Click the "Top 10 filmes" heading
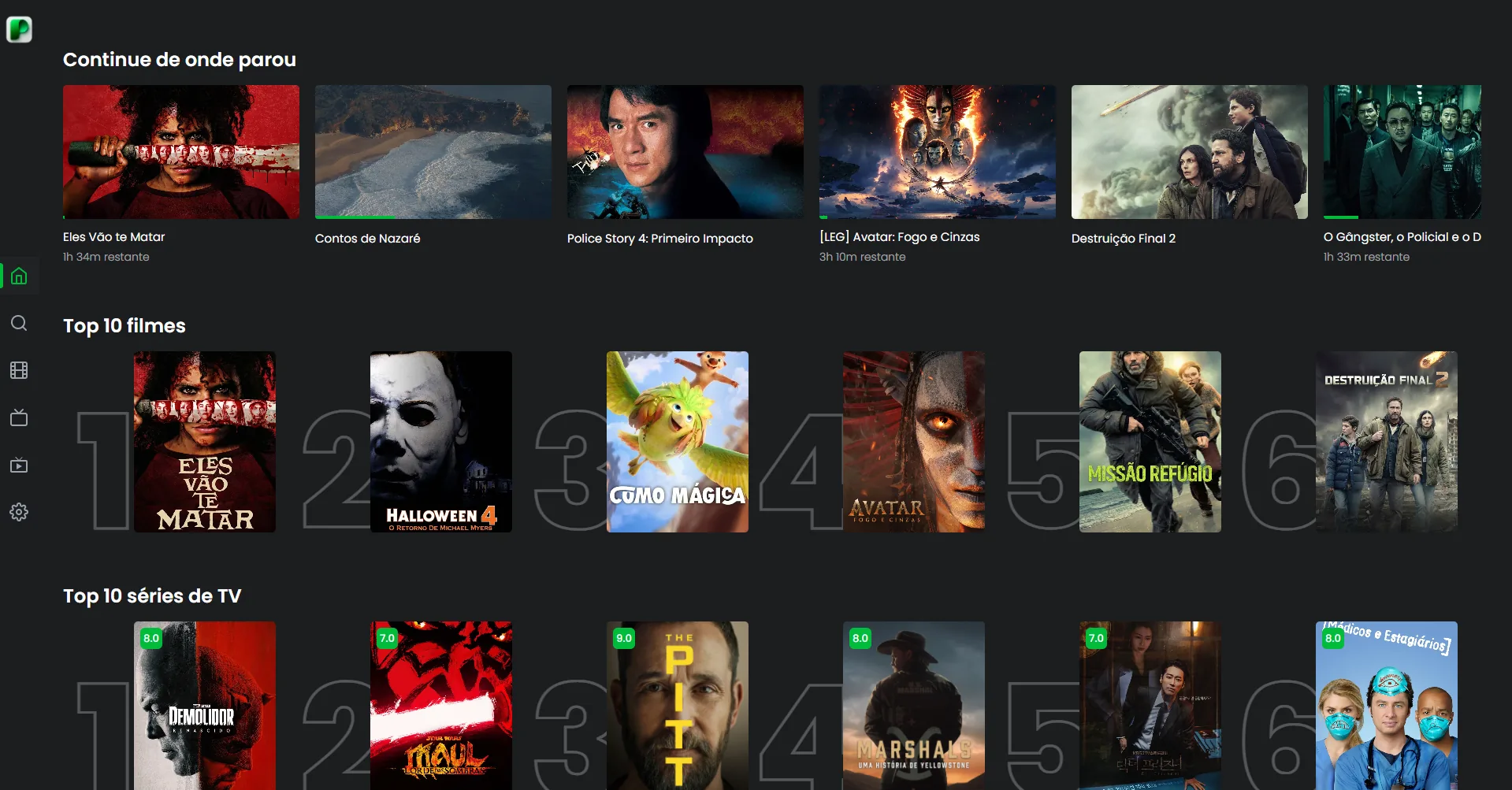Viewport: 1512px width, 790px height. point(124,326)
